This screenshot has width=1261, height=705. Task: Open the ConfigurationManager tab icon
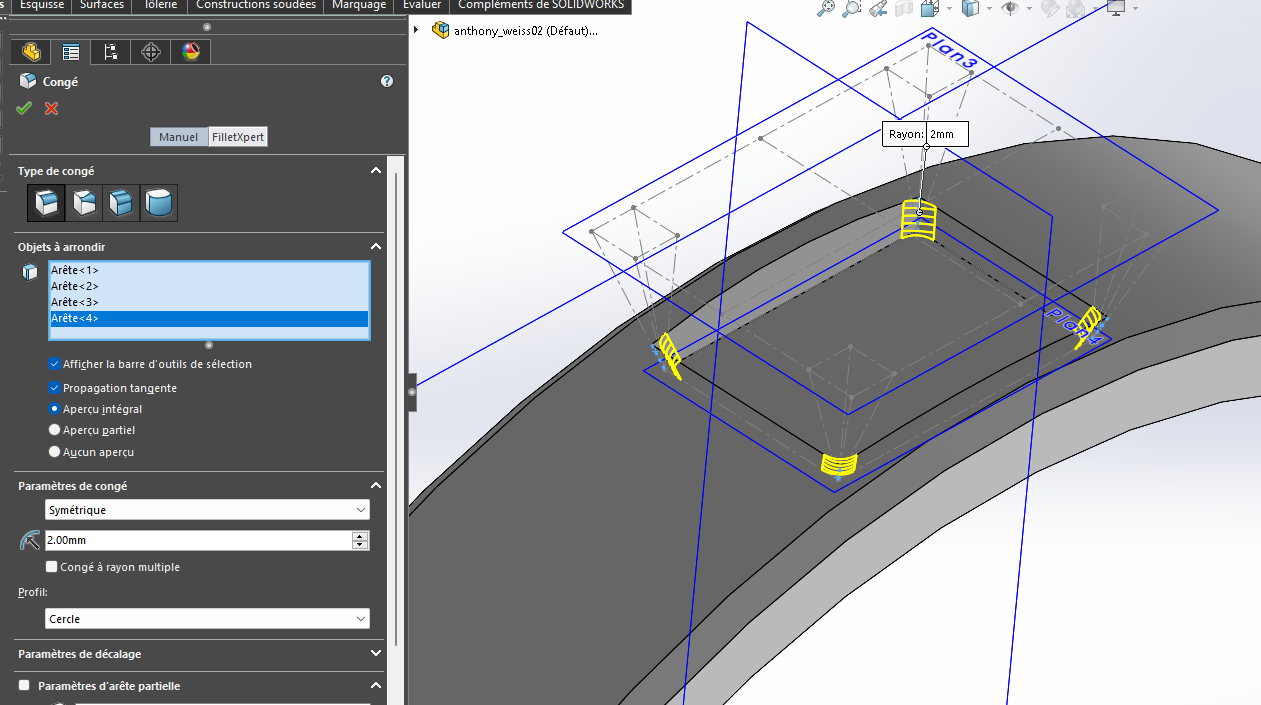tap(111, 52)
